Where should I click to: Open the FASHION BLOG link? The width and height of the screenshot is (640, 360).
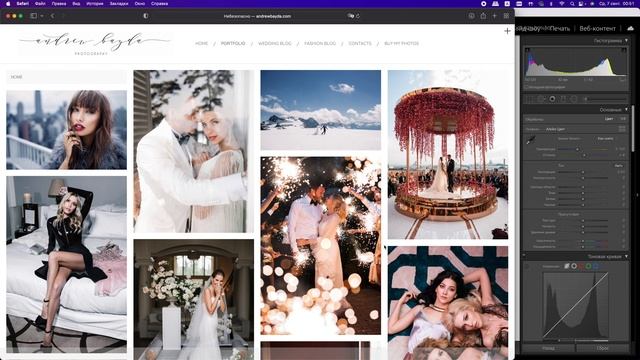[320, 43]
